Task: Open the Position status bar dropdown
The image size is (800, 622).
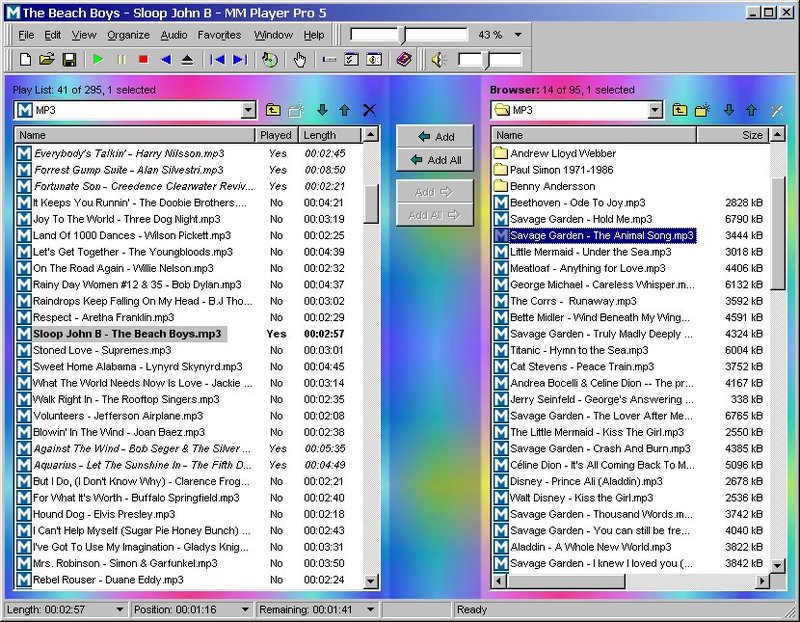Action: [x=245, y=609]
